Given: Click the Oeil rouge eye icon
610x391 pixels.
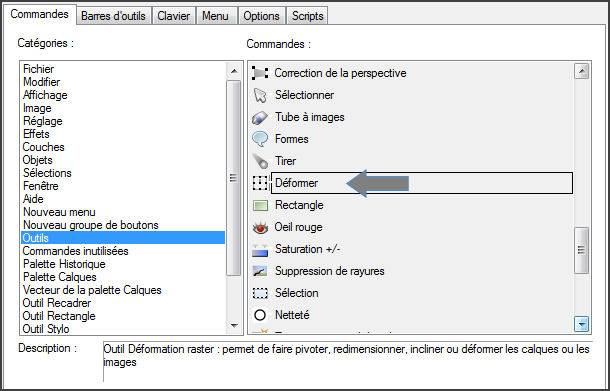Looking at the screenshot, I should [x=260, y=227].
